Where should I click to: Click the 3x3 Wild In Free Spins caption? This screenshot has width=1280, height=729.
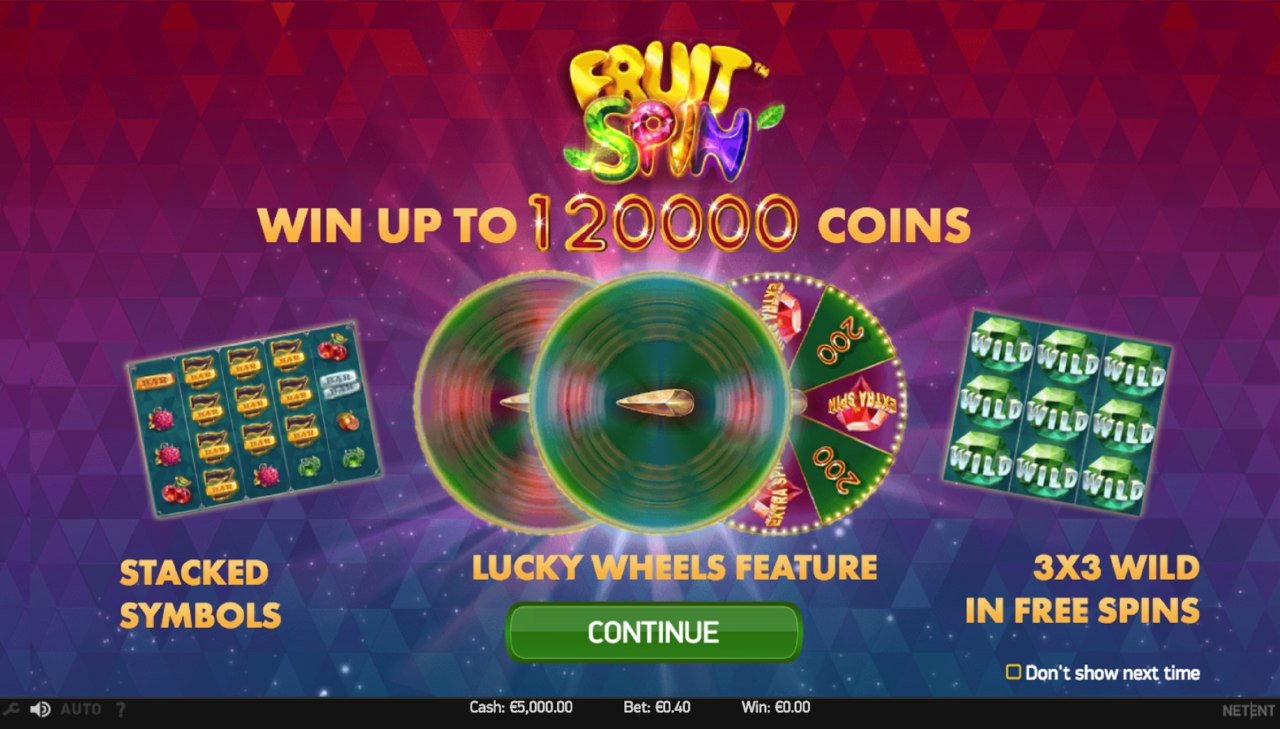click(1083, 589)
